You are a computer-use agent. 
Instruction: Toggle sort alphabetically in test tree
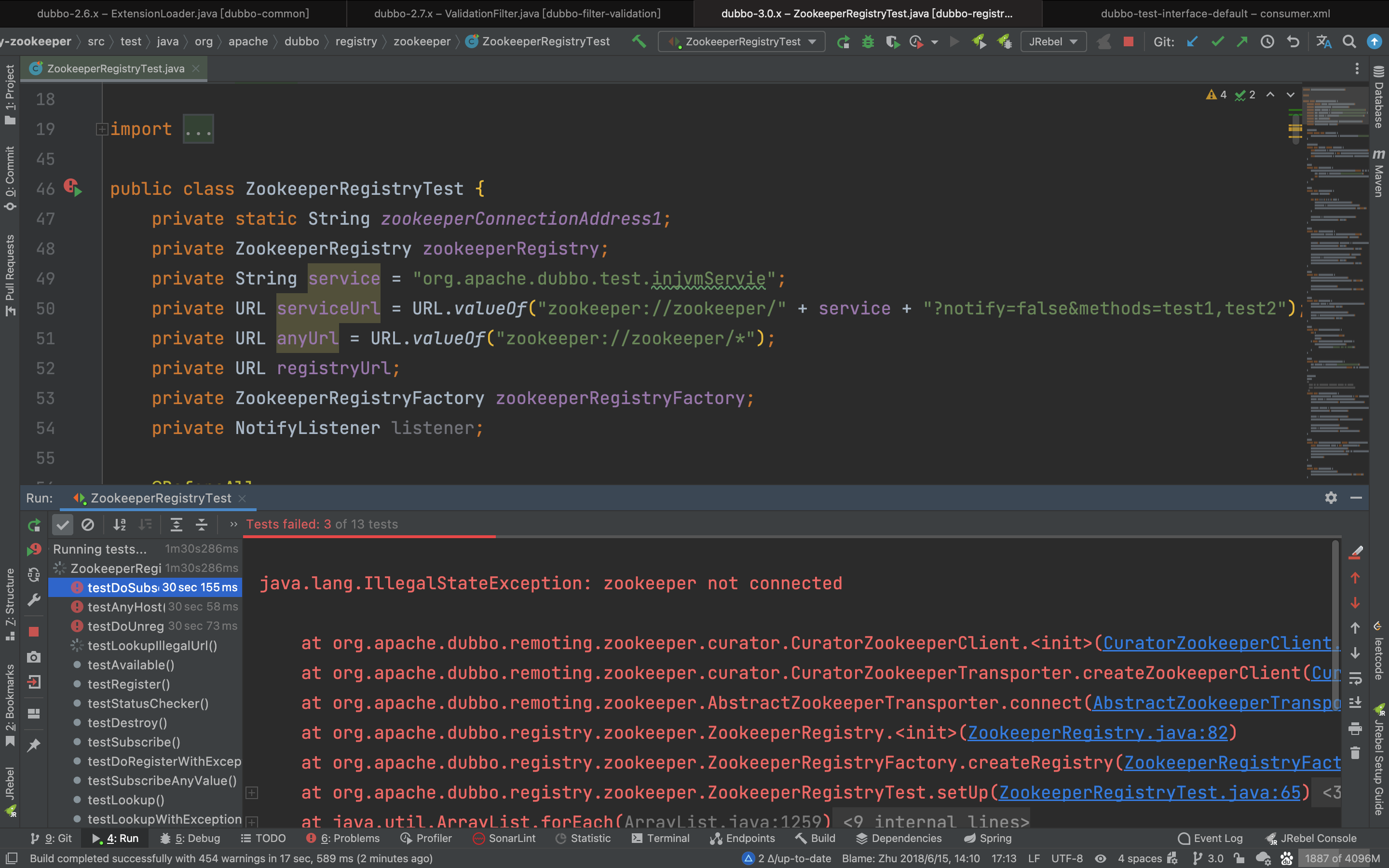click(x=120, y=524)
